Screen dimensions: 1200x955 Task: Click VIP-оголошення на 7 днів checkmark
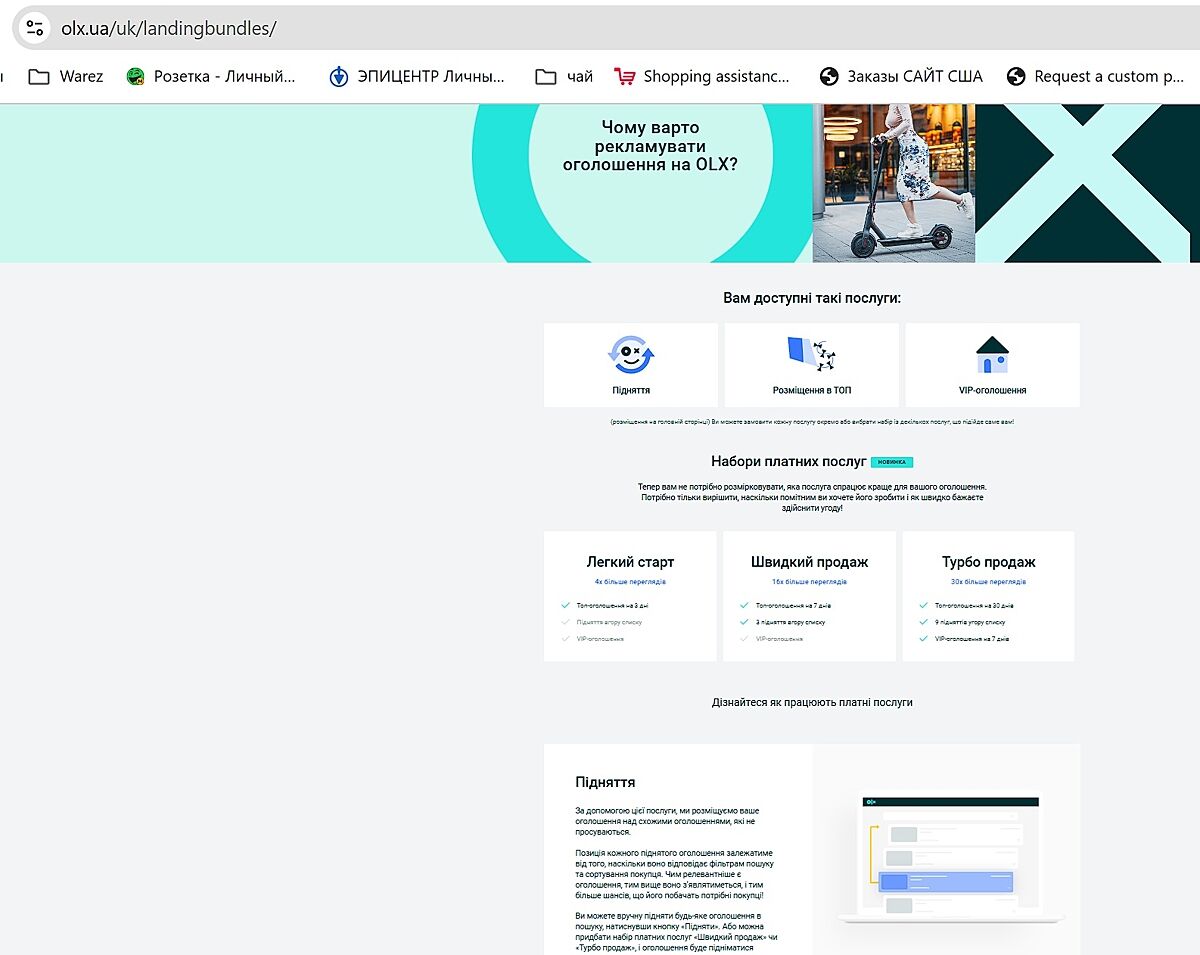click(923, 638)
